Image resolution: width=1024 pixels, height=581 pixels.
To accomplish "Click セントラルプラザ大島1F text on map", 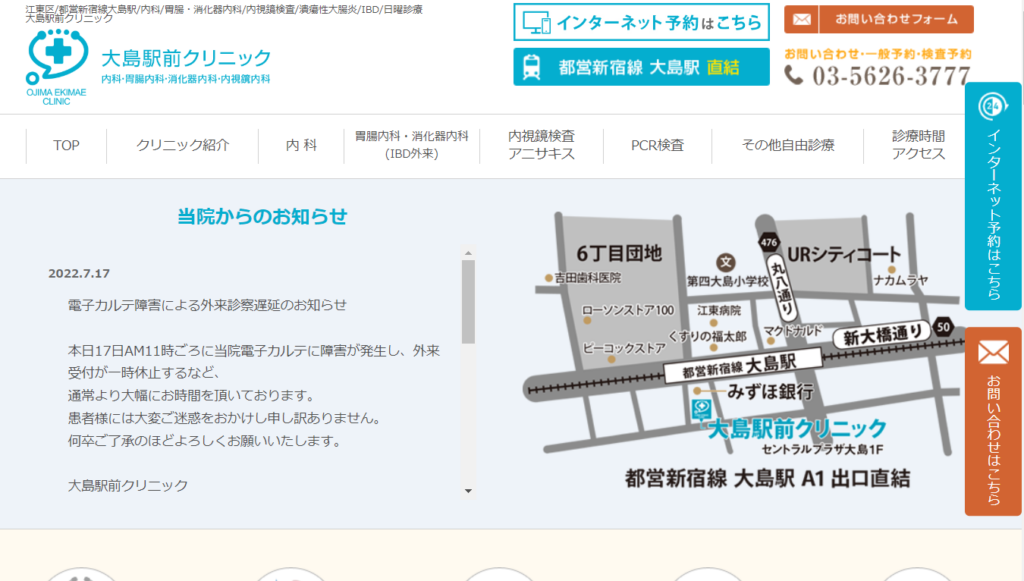I will [822, 449].
